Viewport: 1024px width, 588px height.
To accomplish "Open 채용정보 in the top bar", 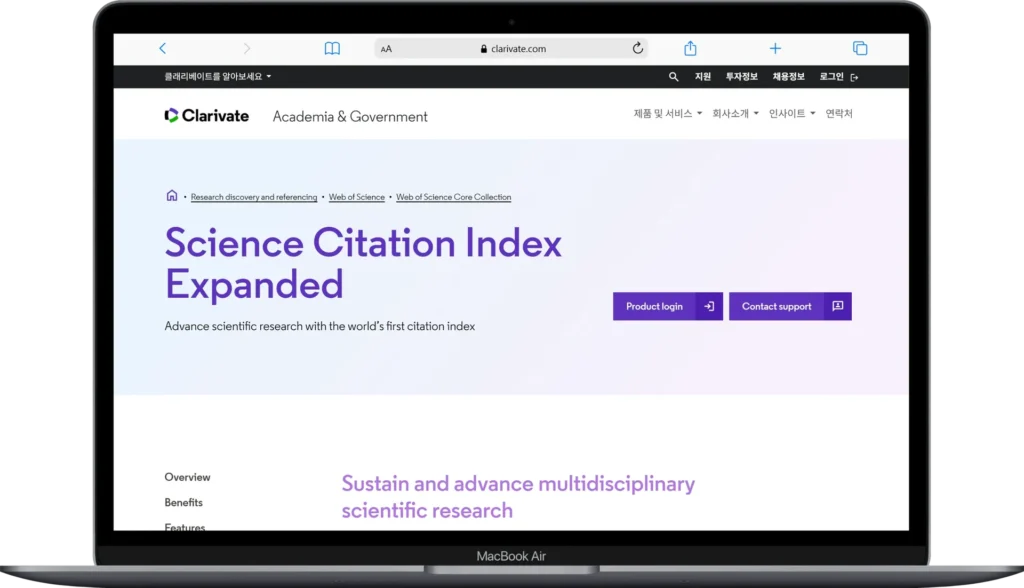I will (x=788, y=77).
